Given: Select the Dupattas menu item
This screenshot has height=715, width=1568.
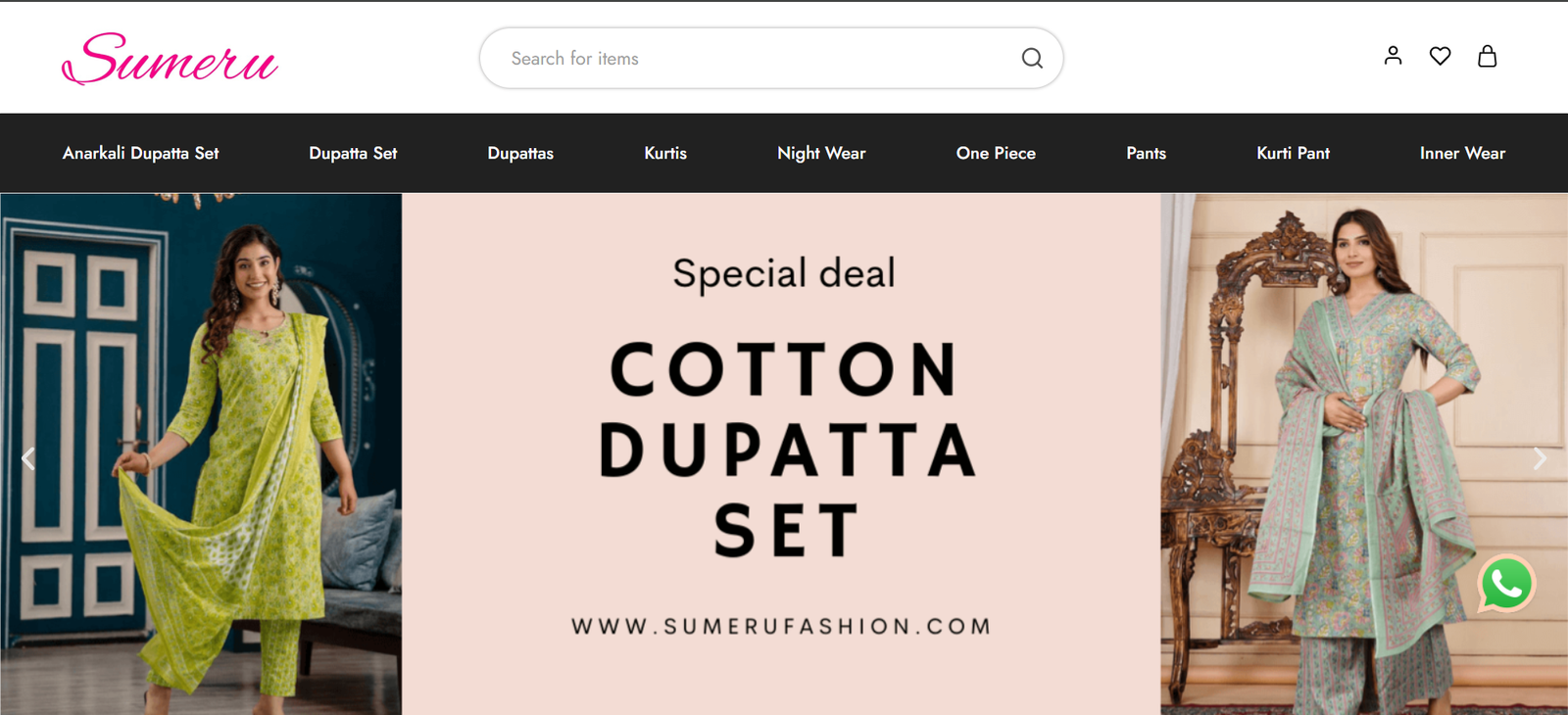Looking at the screenshot, I should (520, 153).
